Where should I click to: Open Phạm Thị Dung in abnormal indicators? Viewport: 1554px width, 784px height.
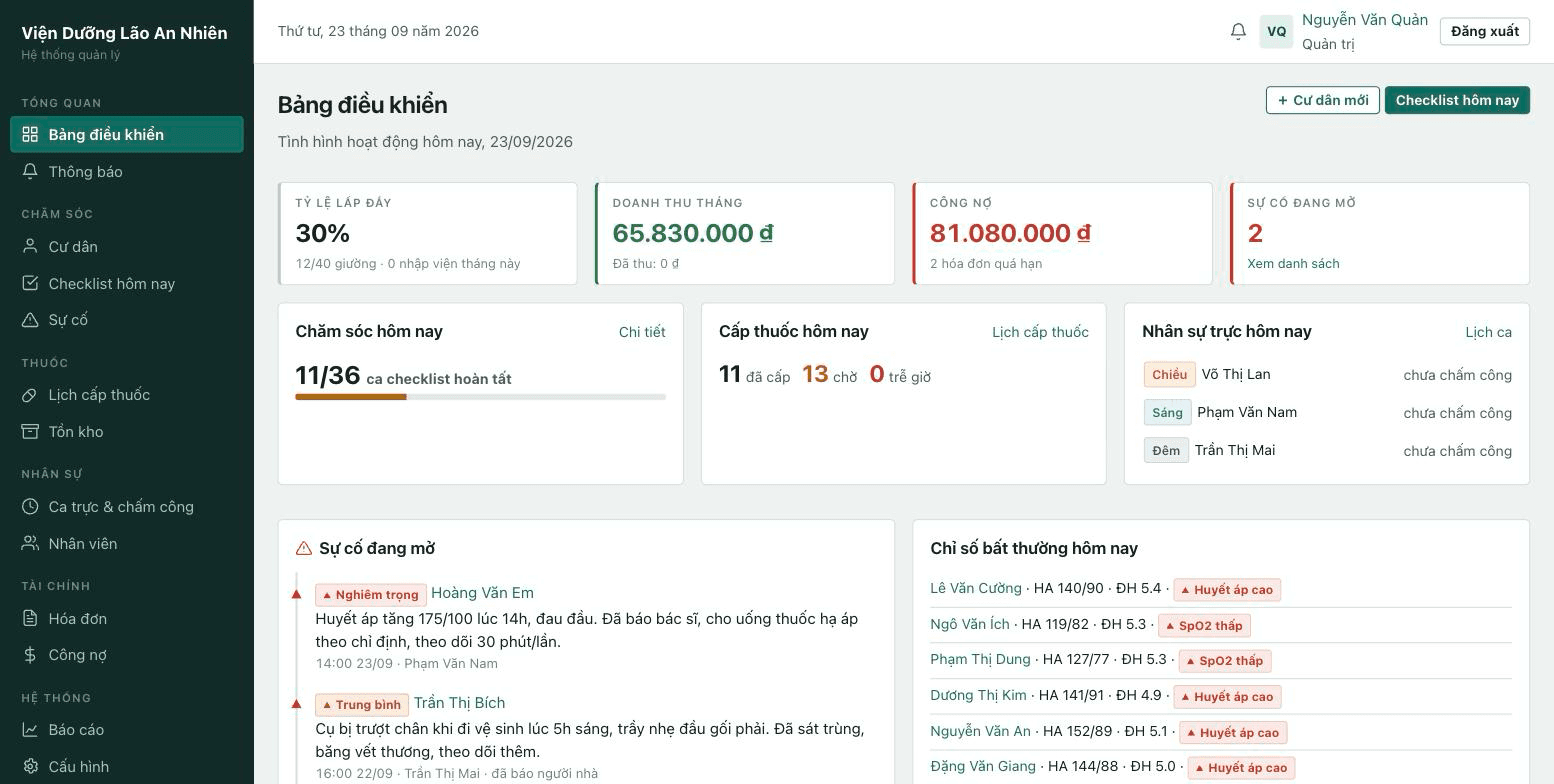(x=980, y=659)
